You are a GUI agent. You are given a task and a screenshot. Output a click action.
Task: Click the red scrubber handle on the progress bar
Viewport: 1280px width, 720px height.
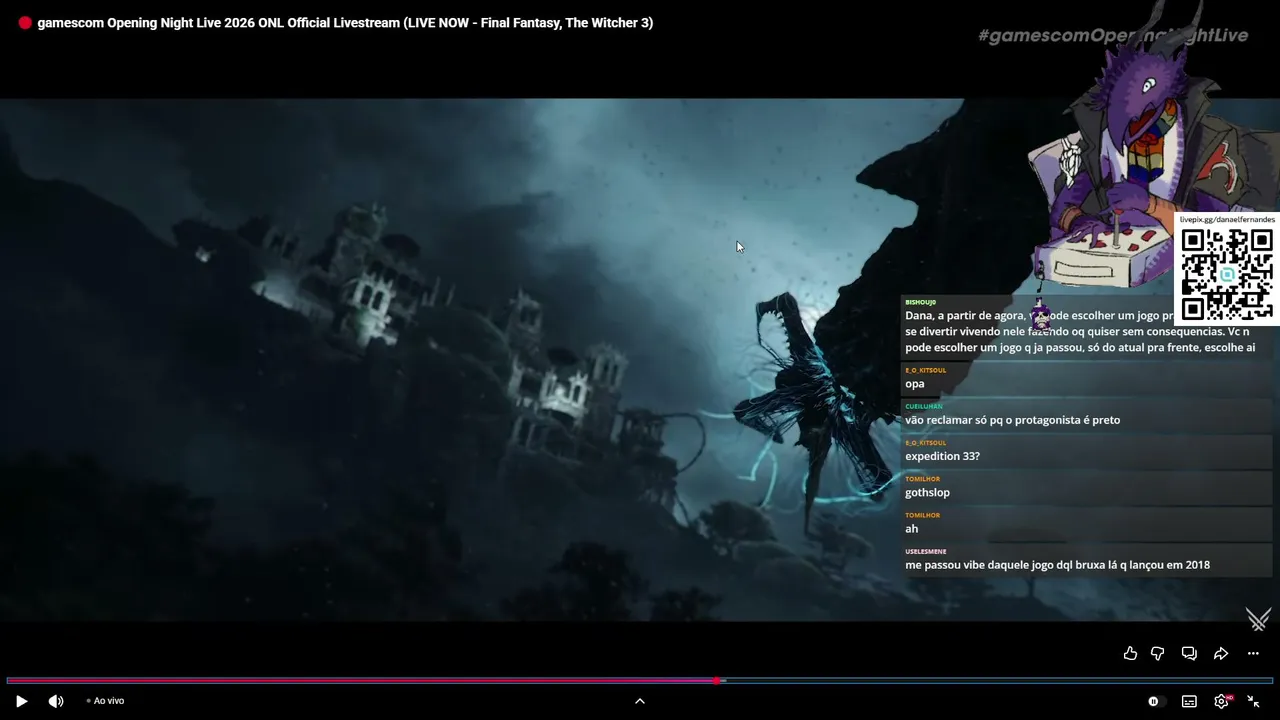coord(717,681)
